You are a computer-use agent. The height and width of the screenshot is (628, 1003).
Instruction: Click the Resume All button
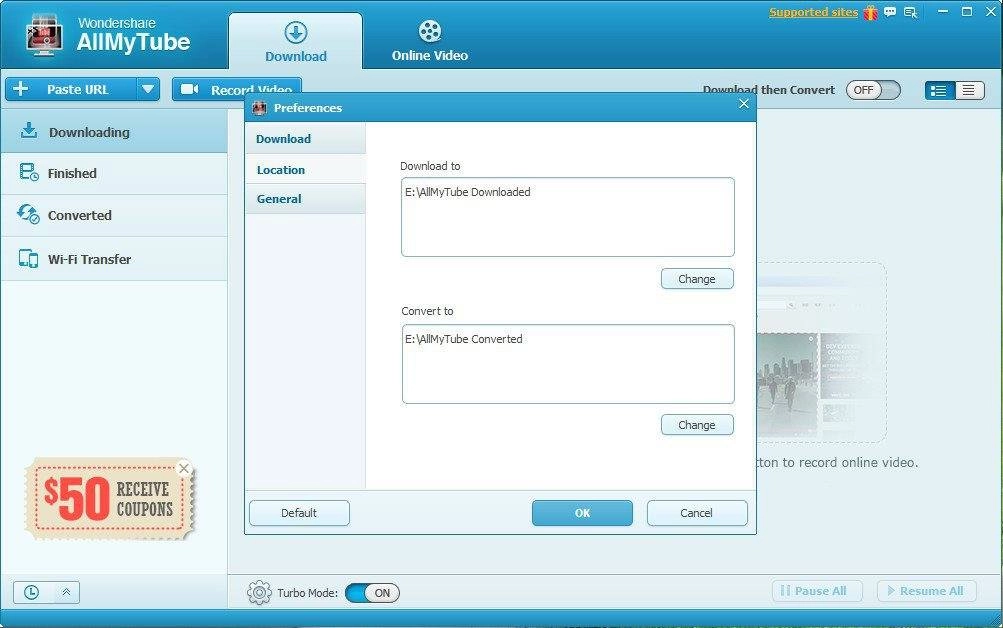click(926, 591)
